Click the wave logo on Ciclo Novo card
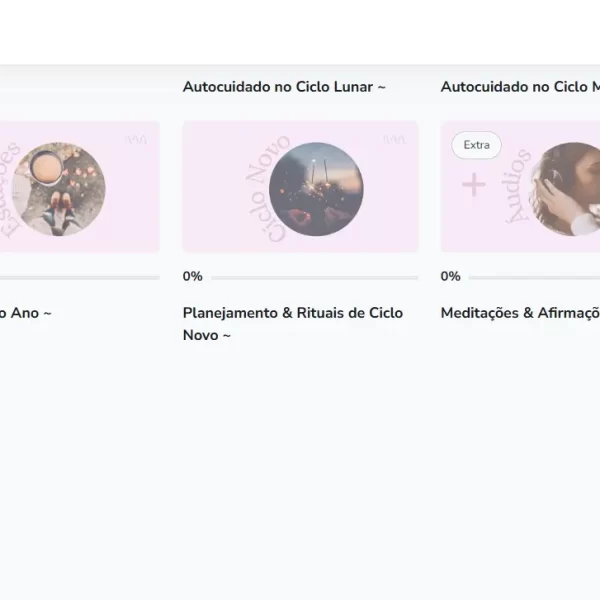The height and width of the screenshot is (600, 600). pos(395,140)
